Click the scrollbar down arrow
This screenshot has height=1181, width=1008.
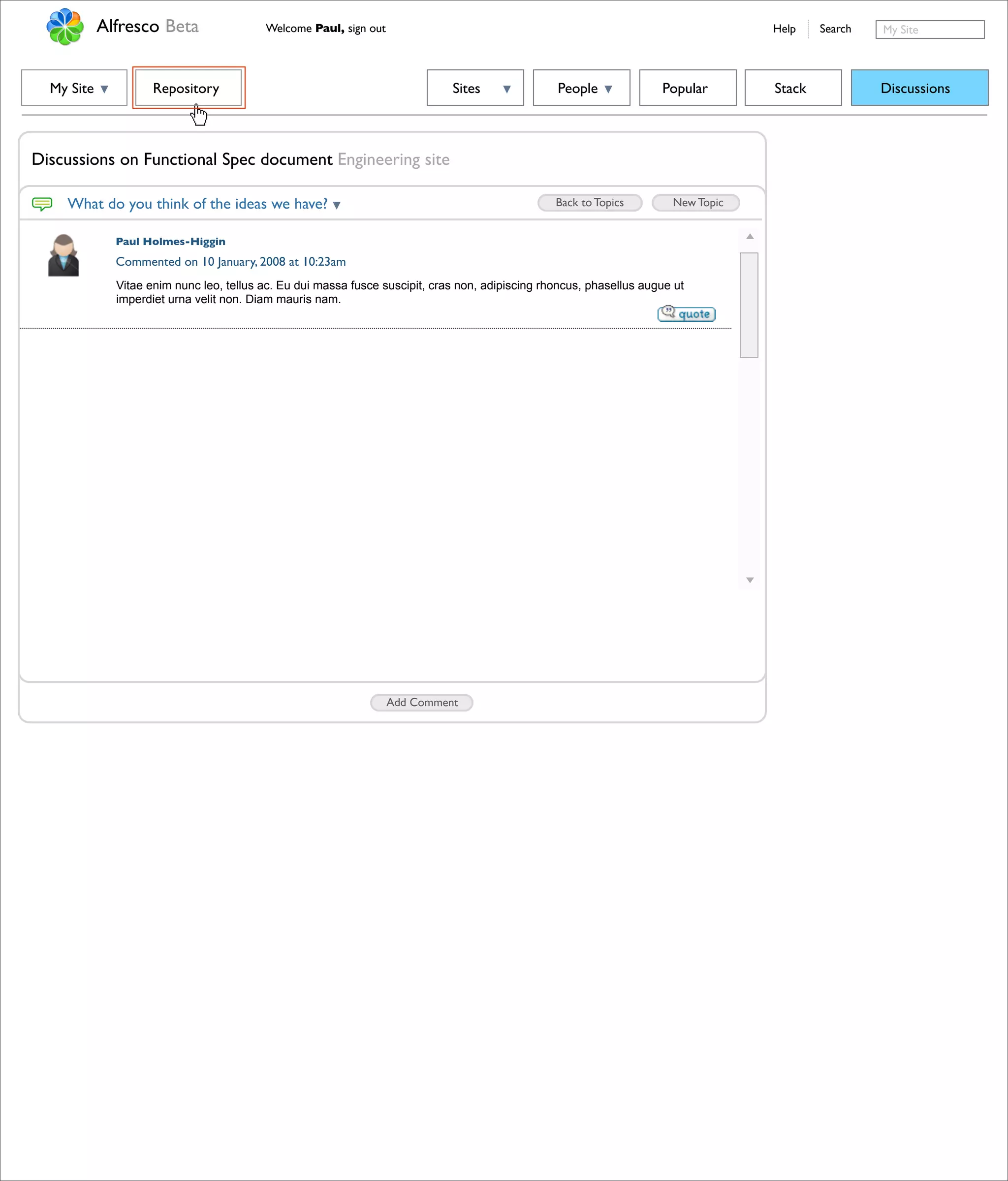pos(750,580)
